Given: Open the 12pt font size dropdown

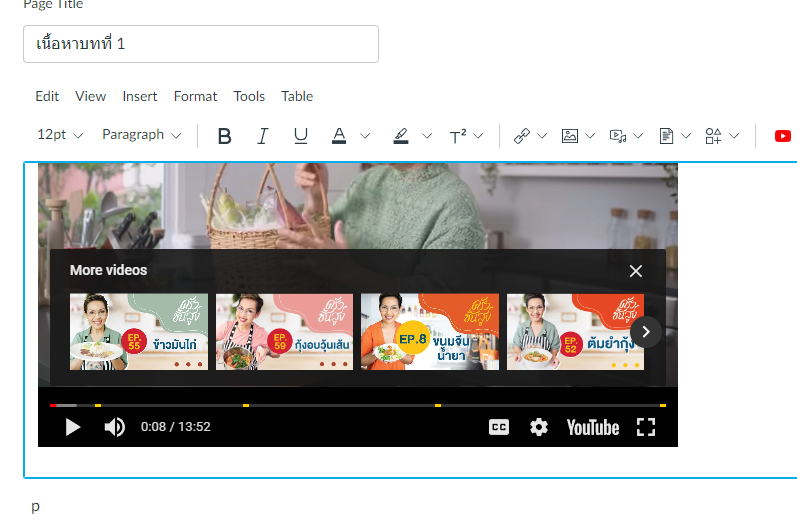Looking at the screenshot, I should [x=60, y=135].
